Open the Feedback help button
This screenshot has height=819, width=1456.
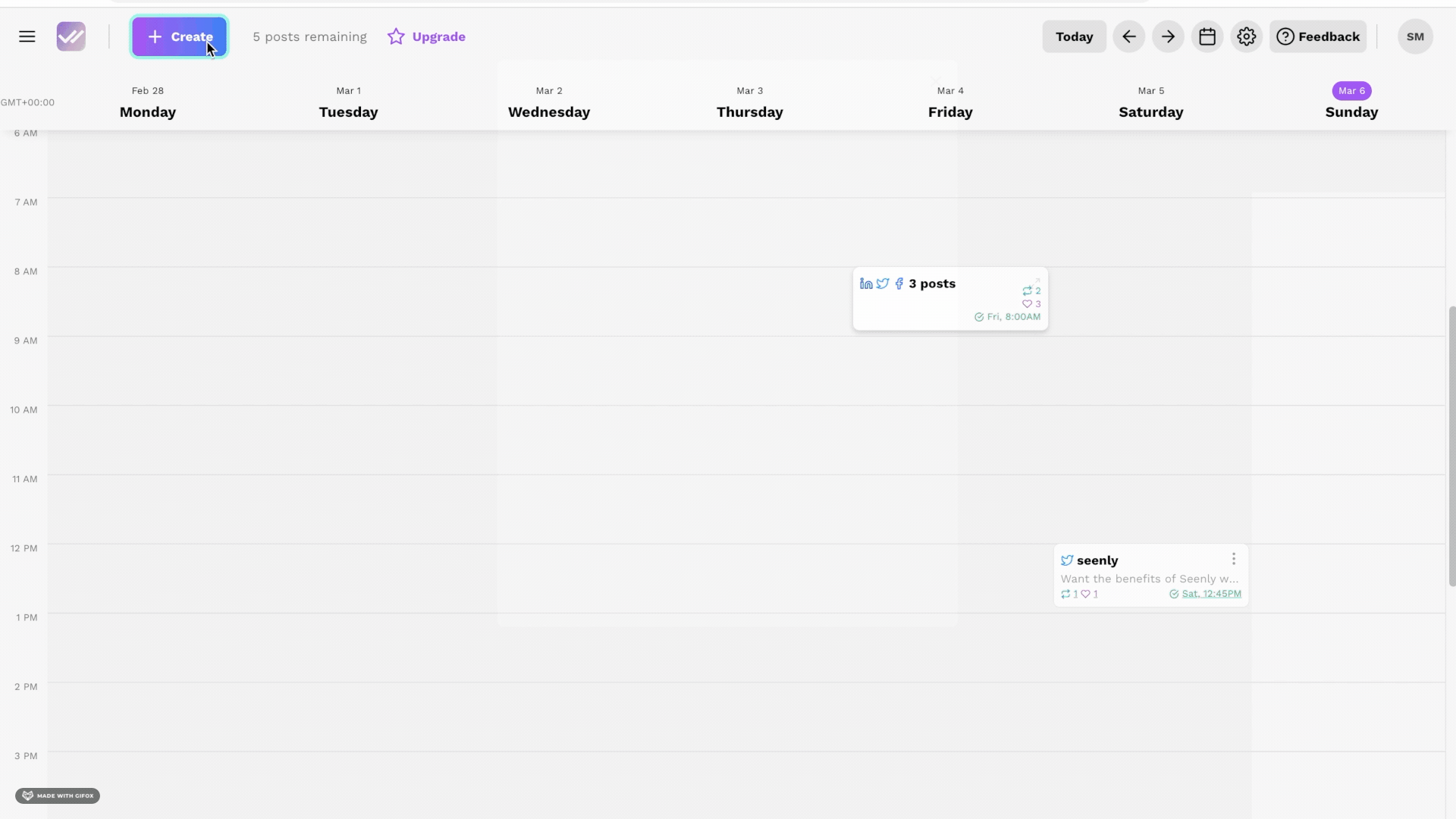coord(1318,36)
